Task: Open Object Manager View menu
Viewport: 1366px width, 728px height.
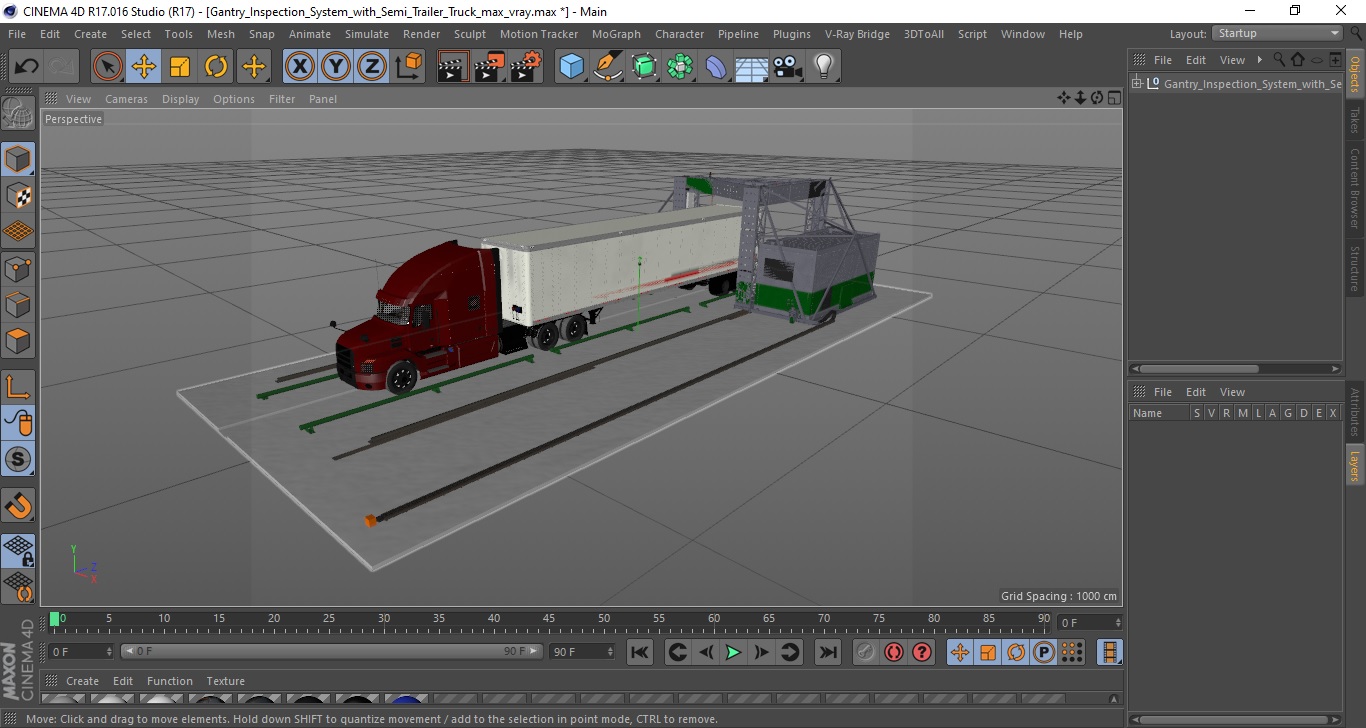Action: coord(1232,60)
